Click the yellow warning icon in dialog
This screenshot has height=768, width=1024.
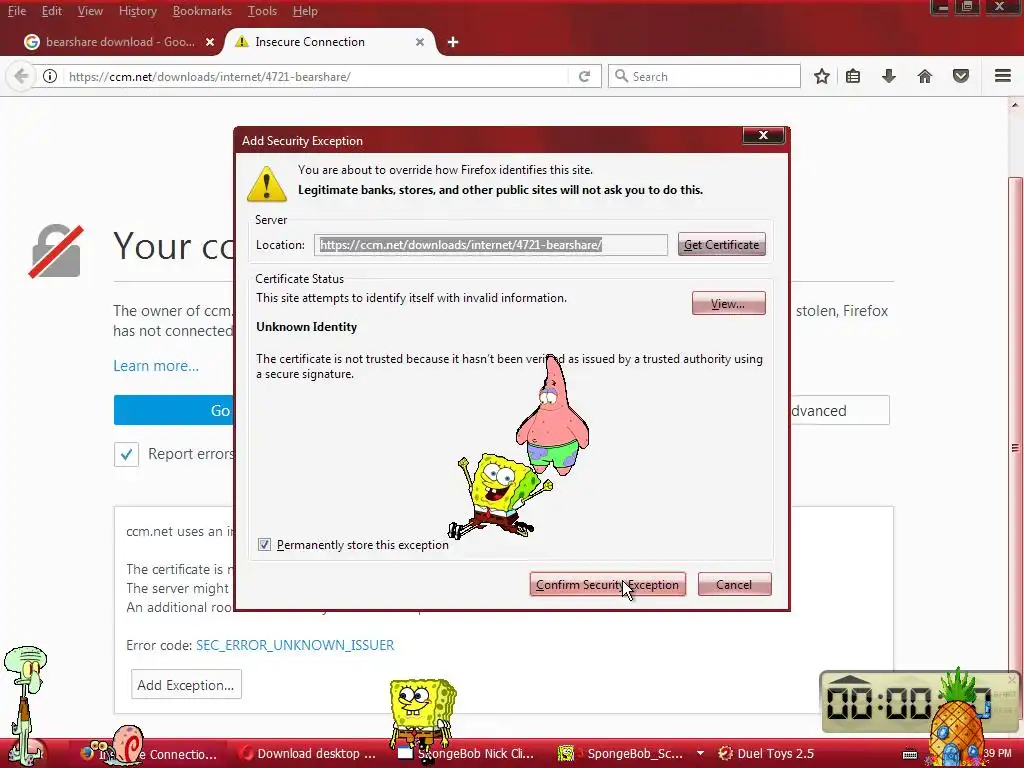point(266,184)
